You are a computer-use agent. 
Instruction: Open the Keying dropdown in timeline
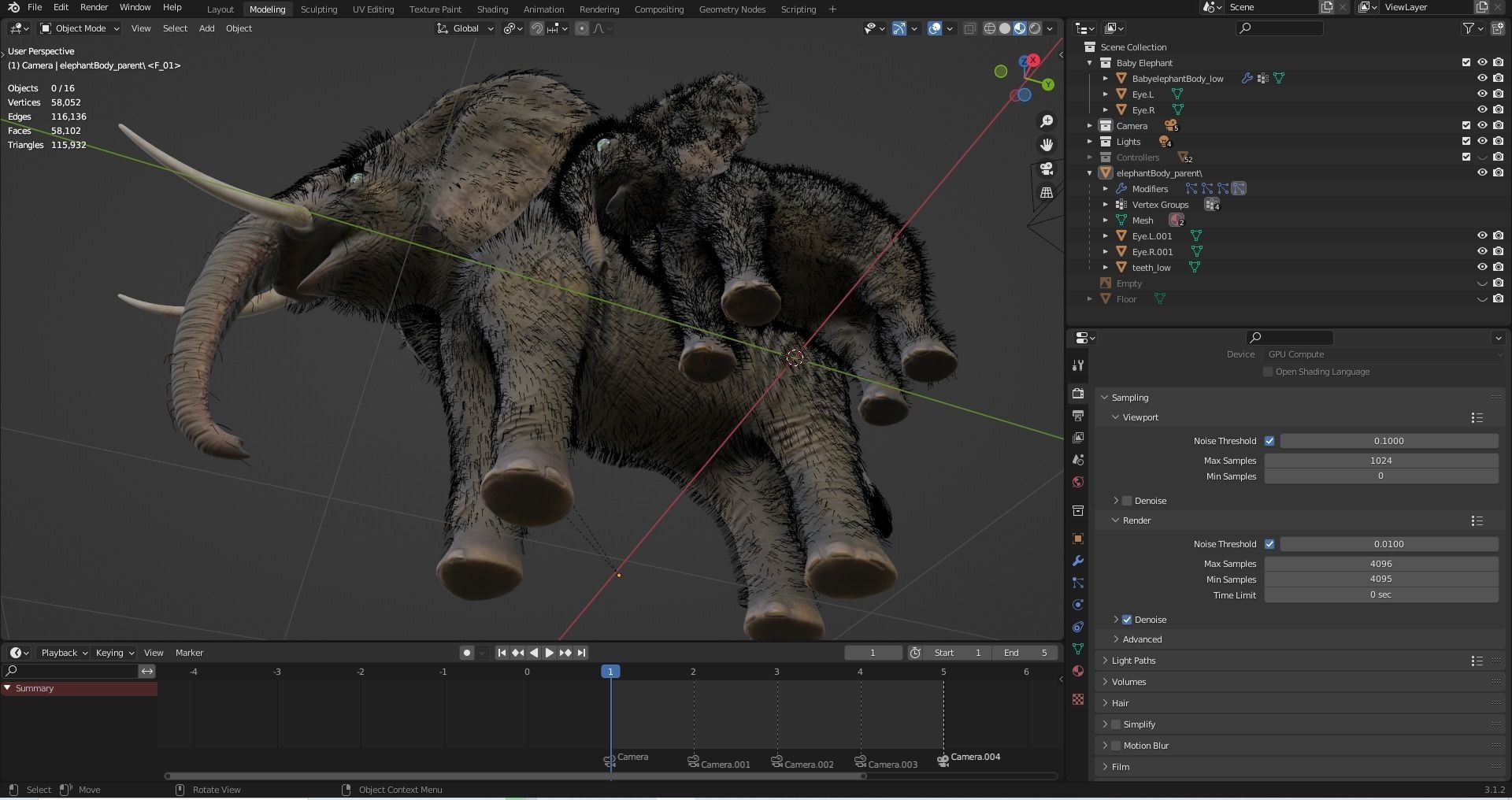click(114, 653)
